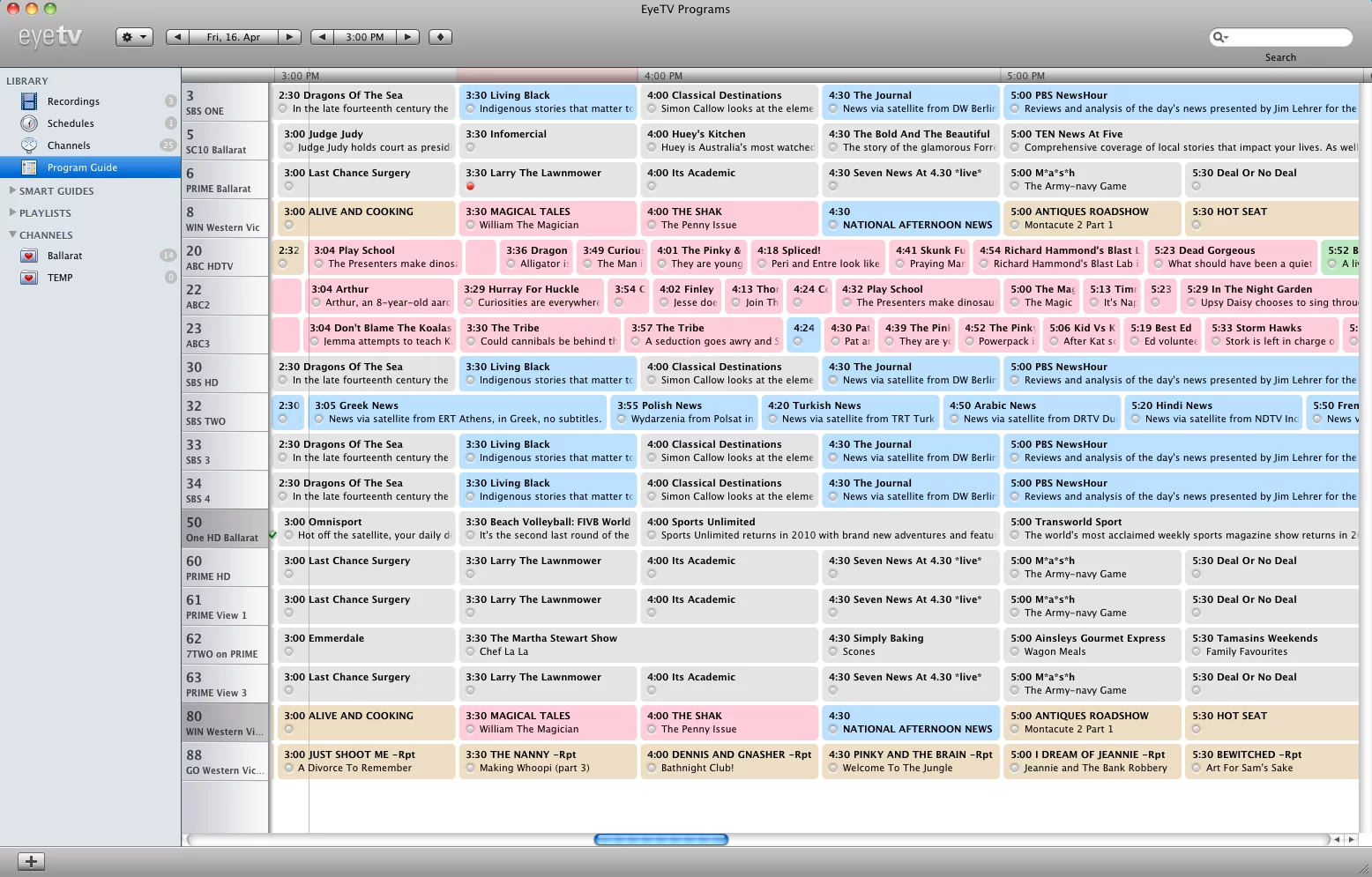The image size is (1372, 877).
Task: Advance to the next day with the arrow
Action: [x=290, y=37]
